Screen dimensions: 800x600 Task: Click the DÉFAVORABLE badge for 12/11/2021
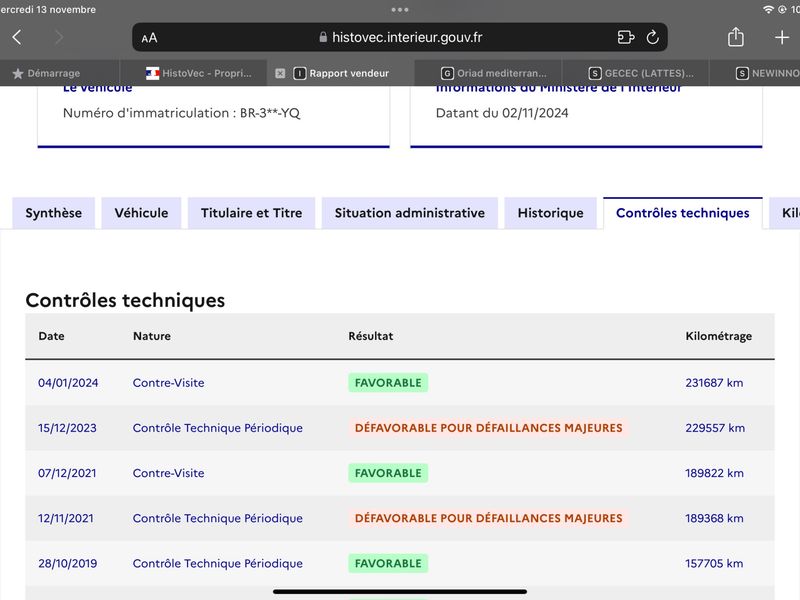(489, 518)
